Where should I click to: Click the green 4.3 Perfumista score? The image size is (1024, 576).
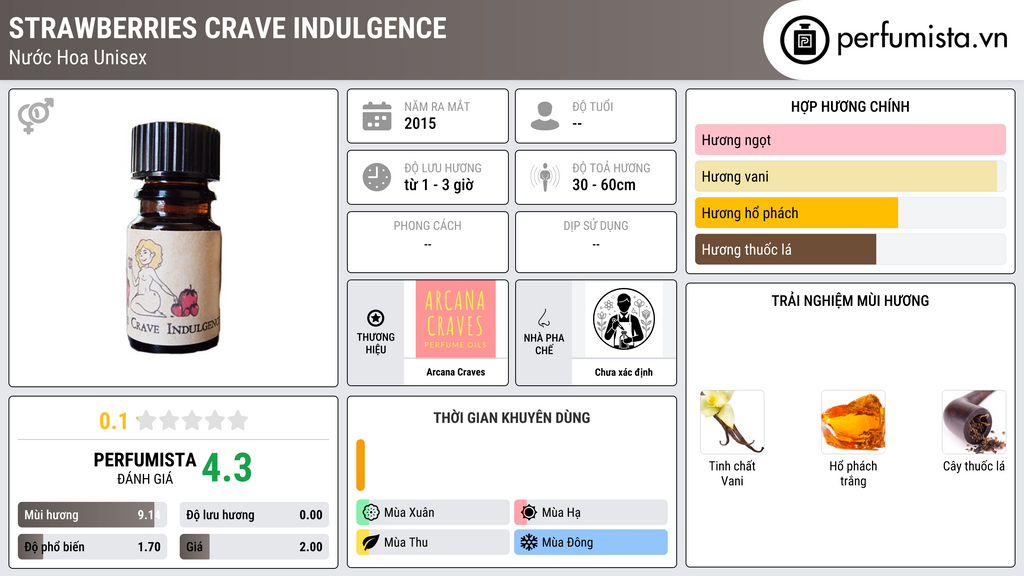point(227,468)
